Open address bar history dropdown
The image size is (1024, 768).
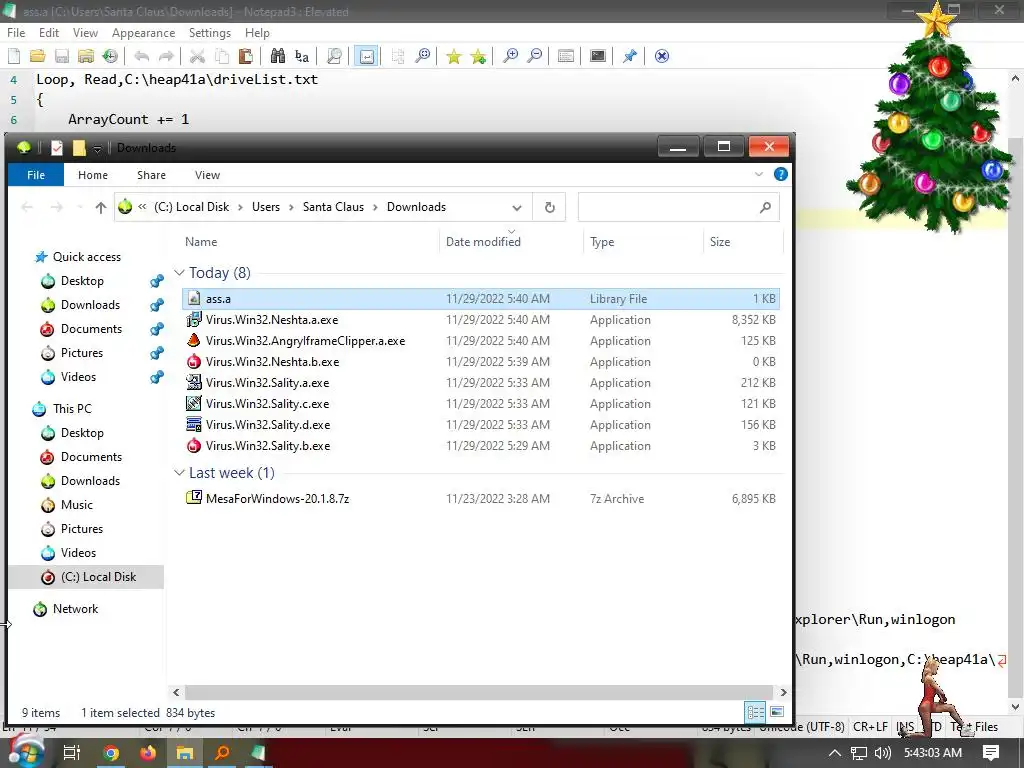click(517, 208)
